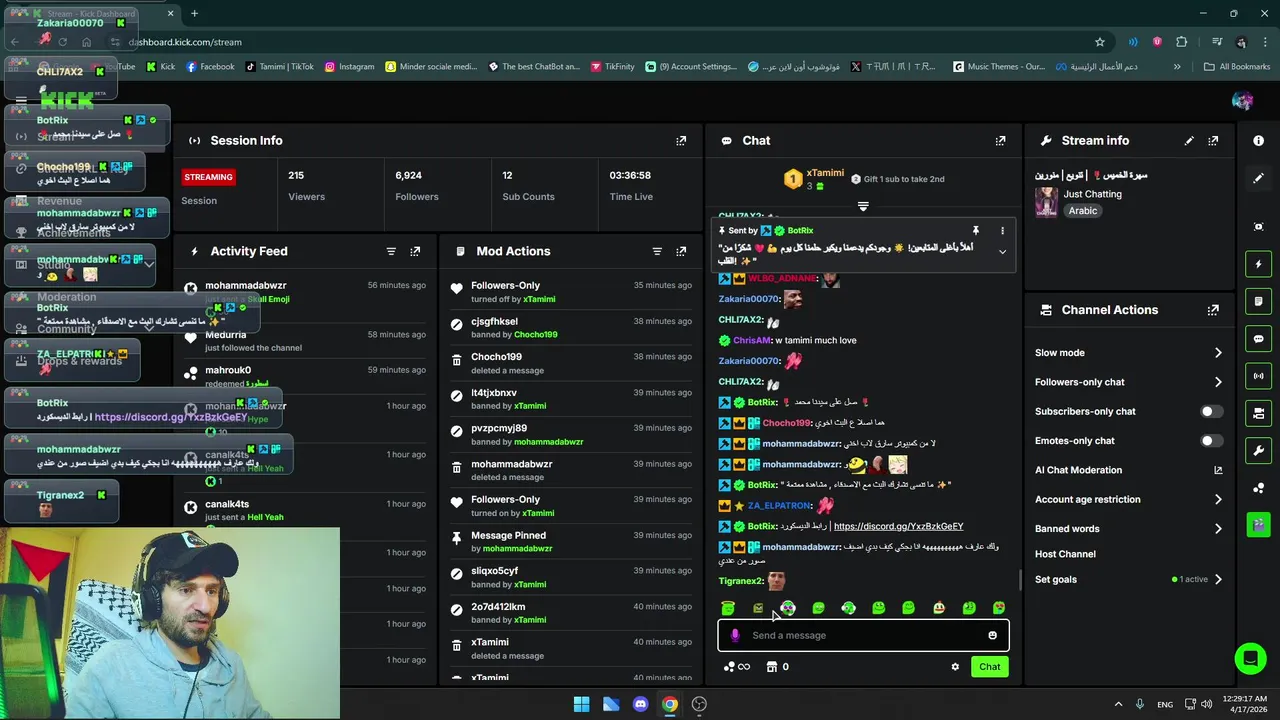The height and width of the screenshot is (720, 1280).
Task: Pop out the Mod Actions panel
Action: click(681, 252)
